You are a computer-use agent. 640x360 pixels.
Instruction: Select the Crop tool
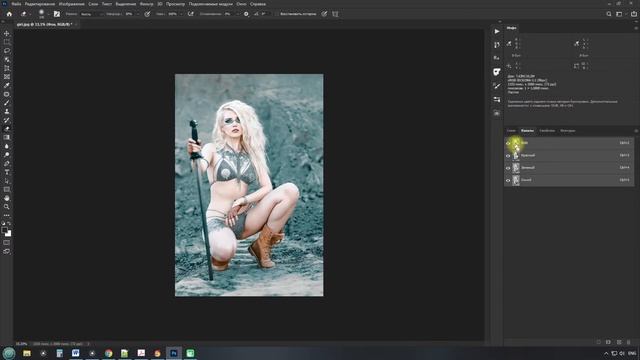point(7,68)
